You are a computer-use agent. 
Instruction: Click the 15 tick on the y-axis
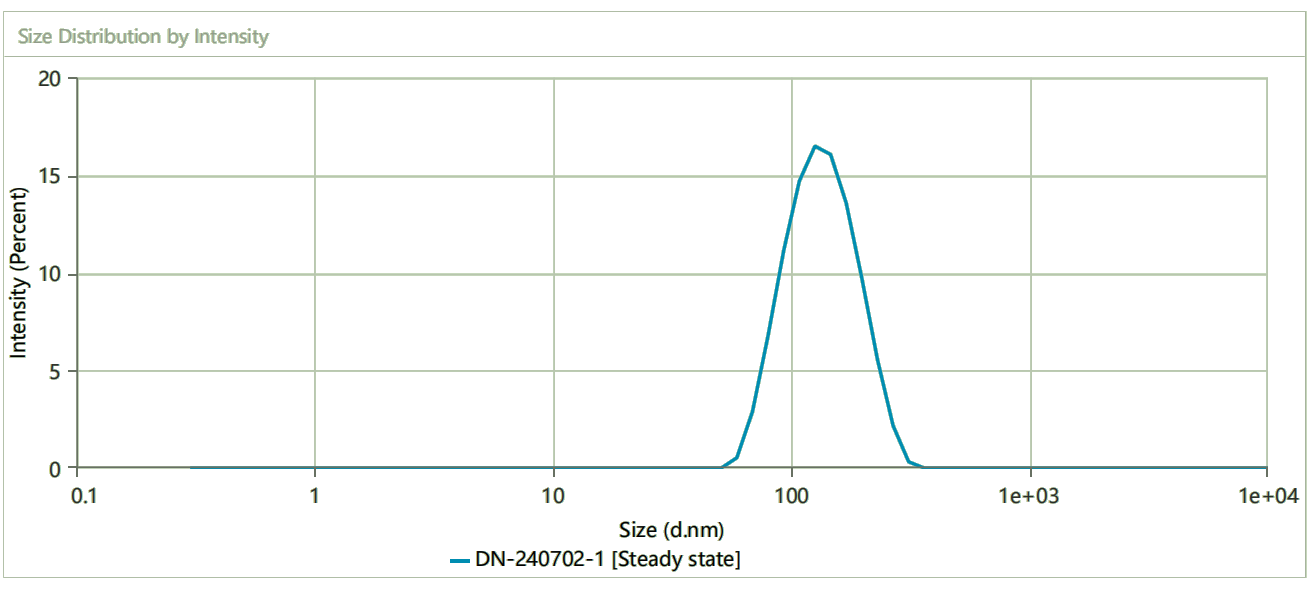click(x=57, y=177)
